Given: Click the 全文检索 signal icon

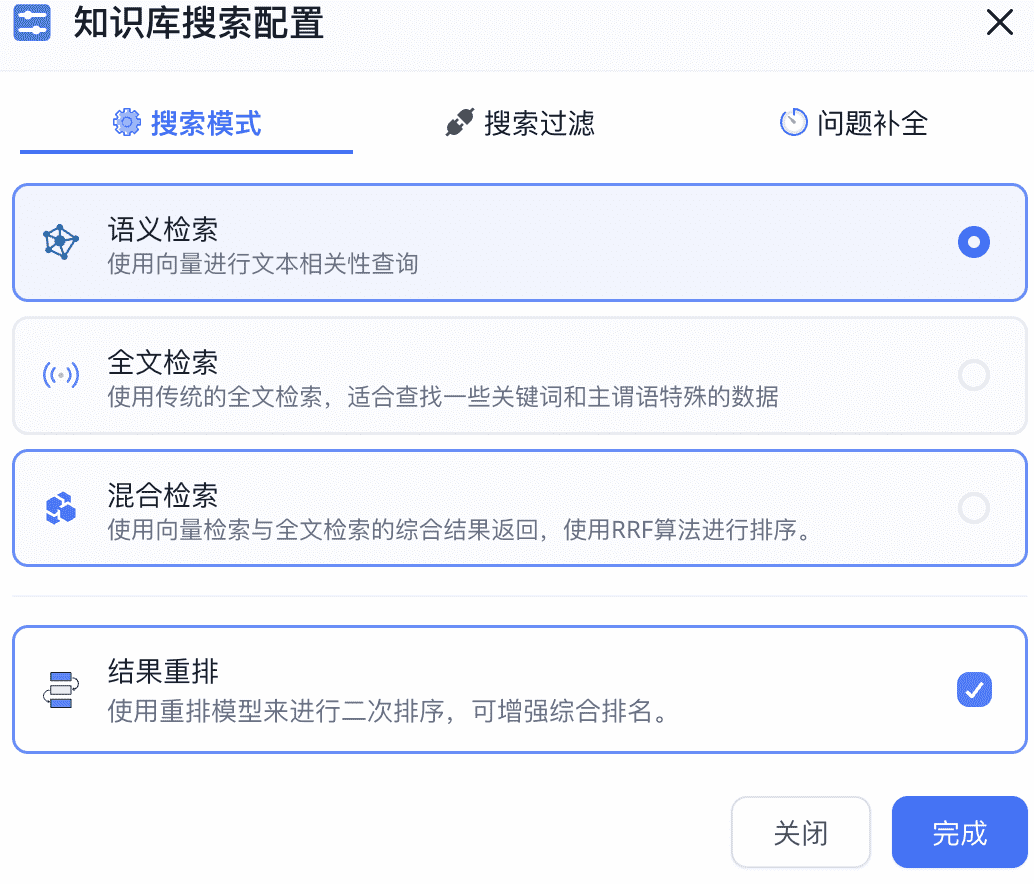Looking at the screenshot, I should (x=61, y=375).
